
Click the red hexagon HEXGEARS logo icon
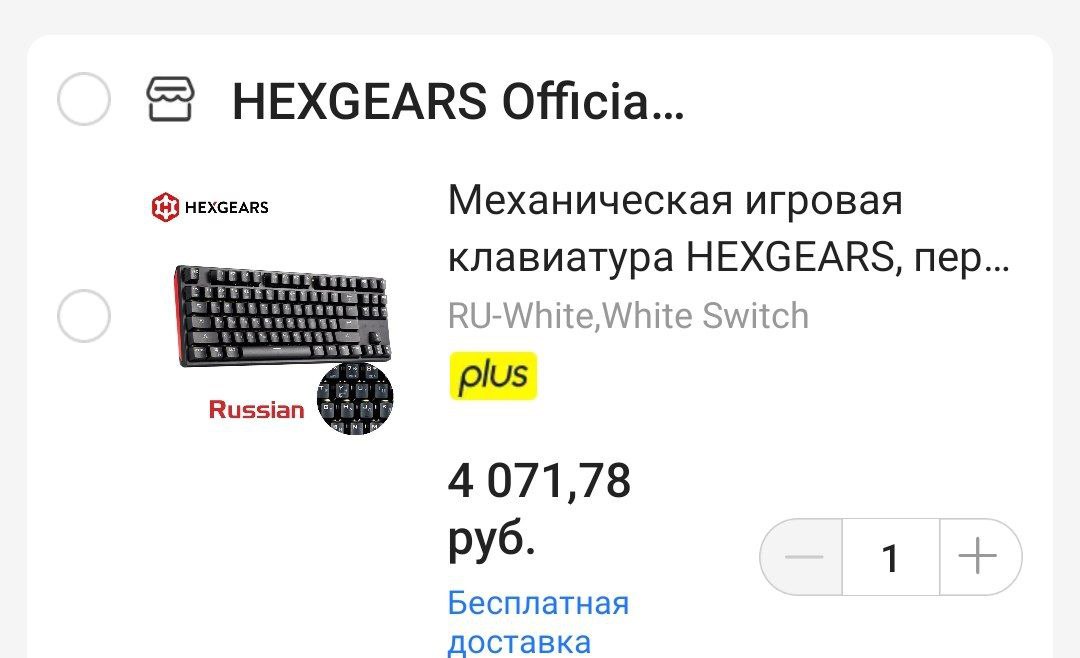[x=165, y=207]
